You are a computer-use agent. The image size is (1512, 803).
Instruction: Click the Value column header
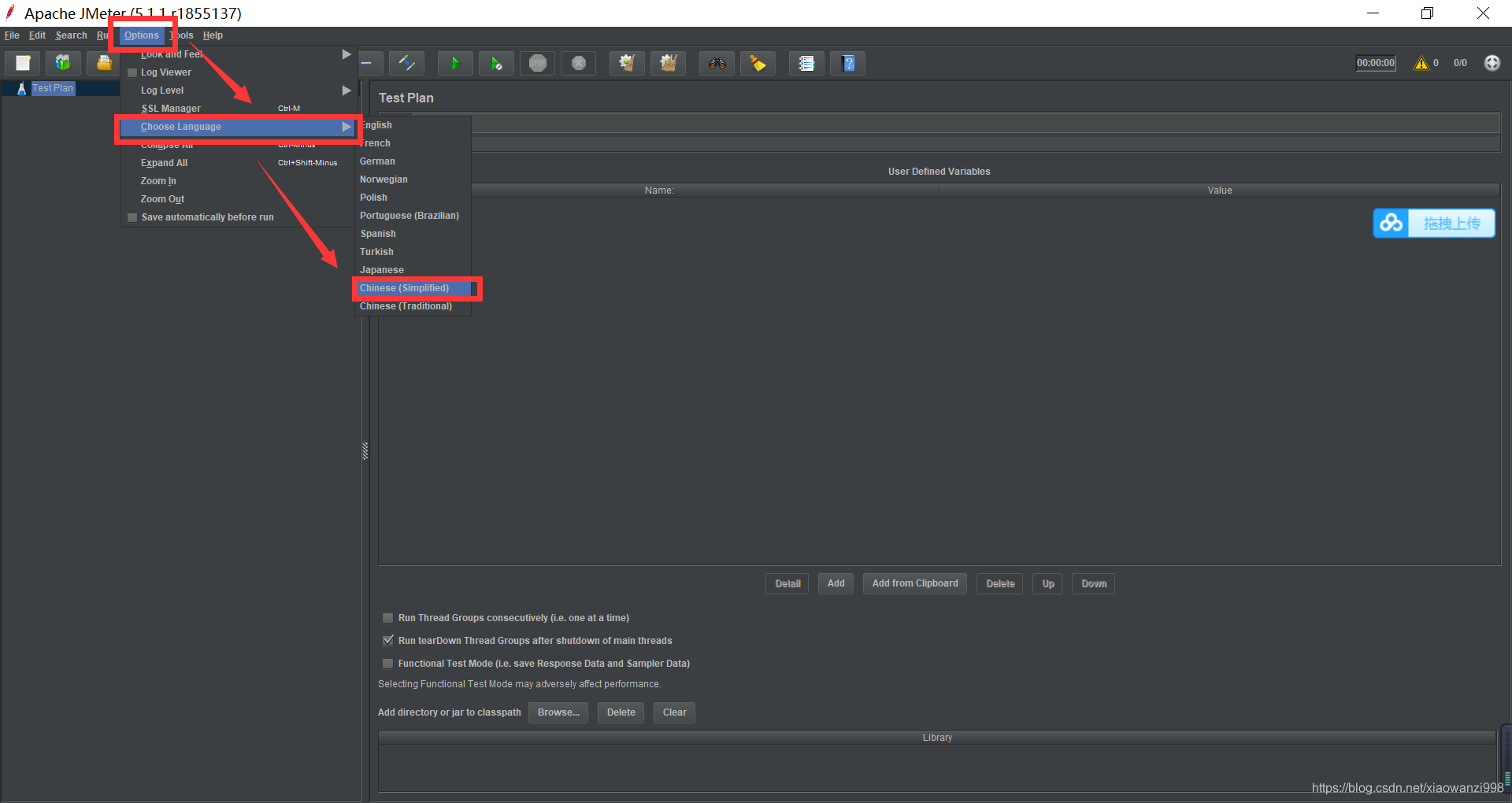(1220, 191)
